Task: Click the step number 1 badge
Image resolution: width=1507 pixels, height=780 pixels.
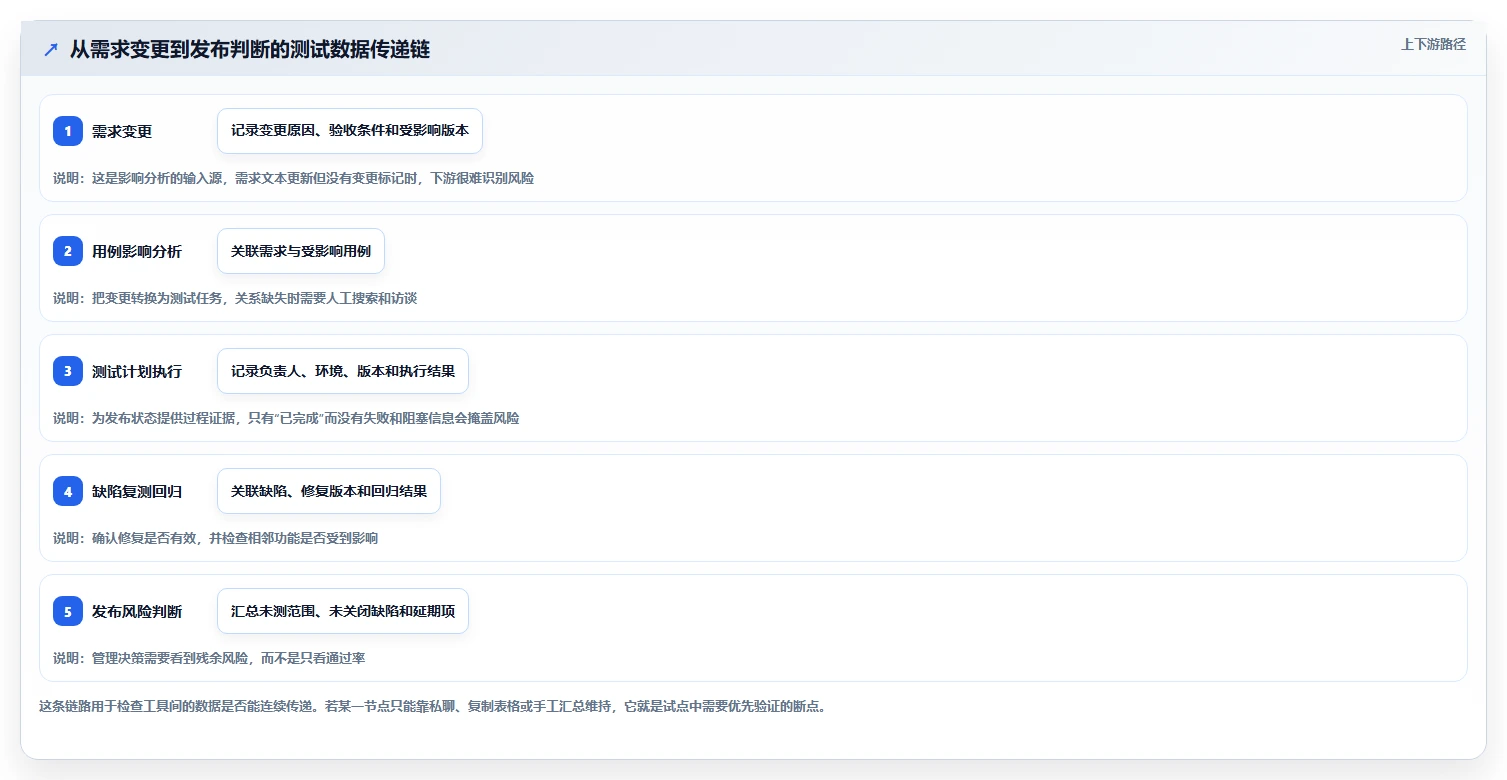Action: tap(68, 131)
